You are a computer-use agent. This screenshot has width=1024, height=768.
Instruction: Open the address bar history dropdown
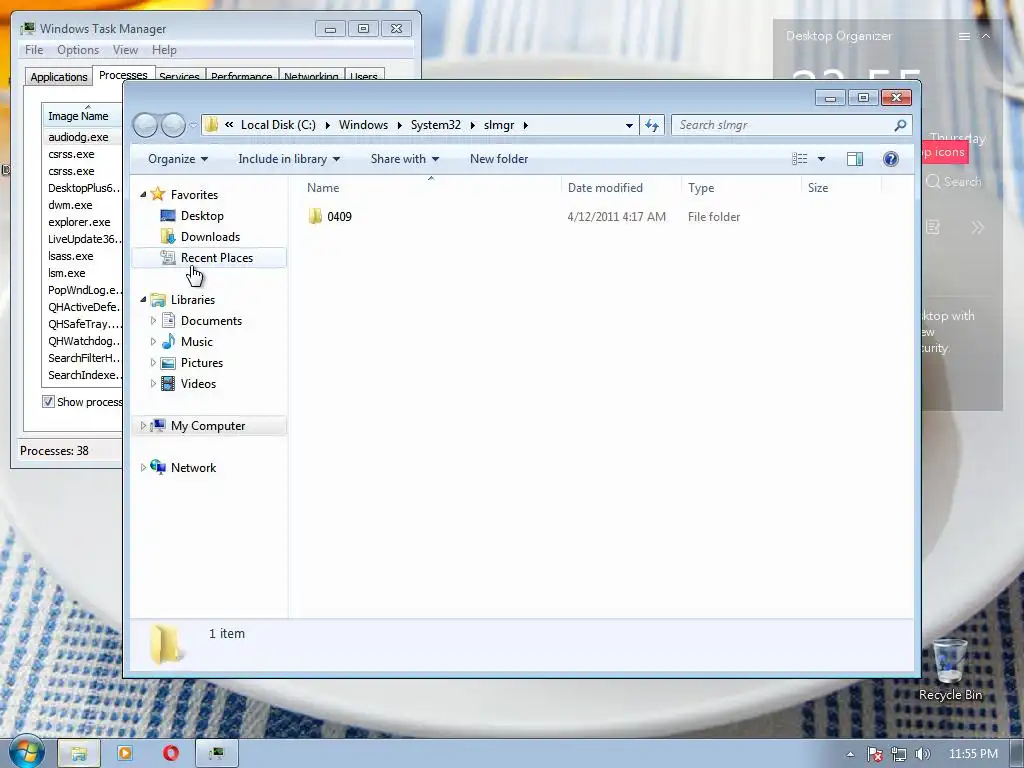click(629, 125)
